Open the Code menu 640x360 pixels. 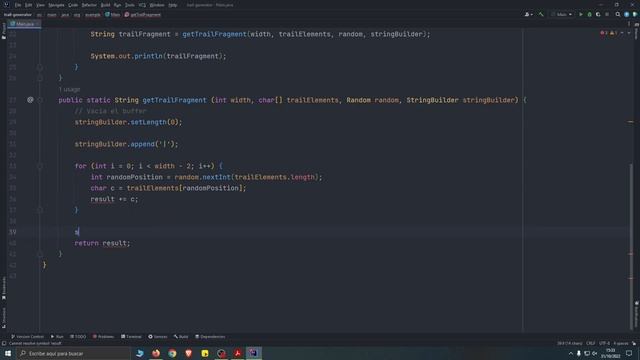(73, 5)
